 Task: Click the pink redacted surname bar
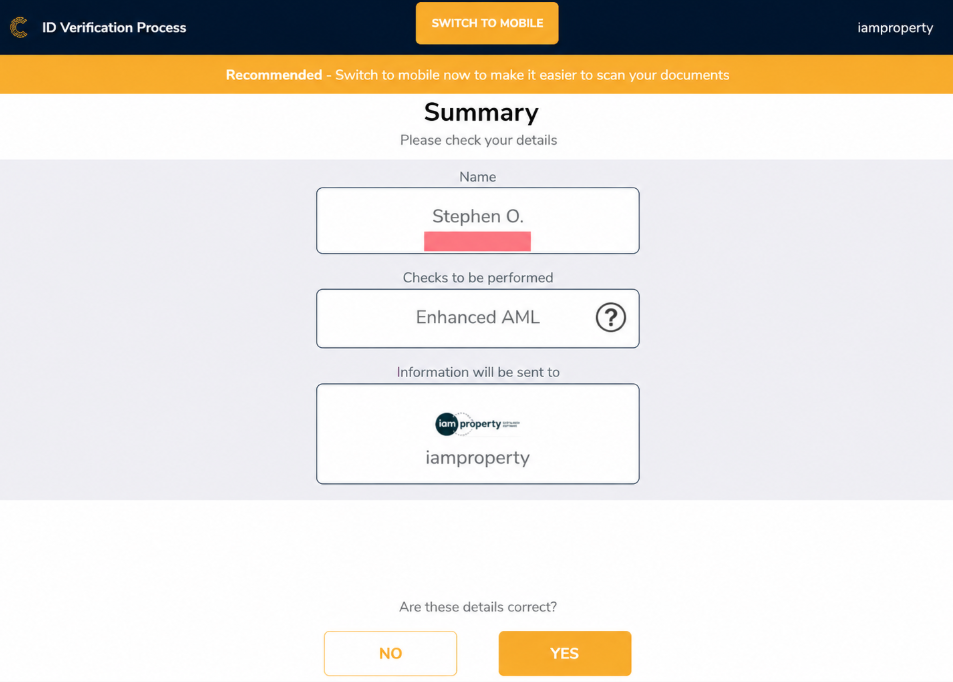[x=477, y=241]
